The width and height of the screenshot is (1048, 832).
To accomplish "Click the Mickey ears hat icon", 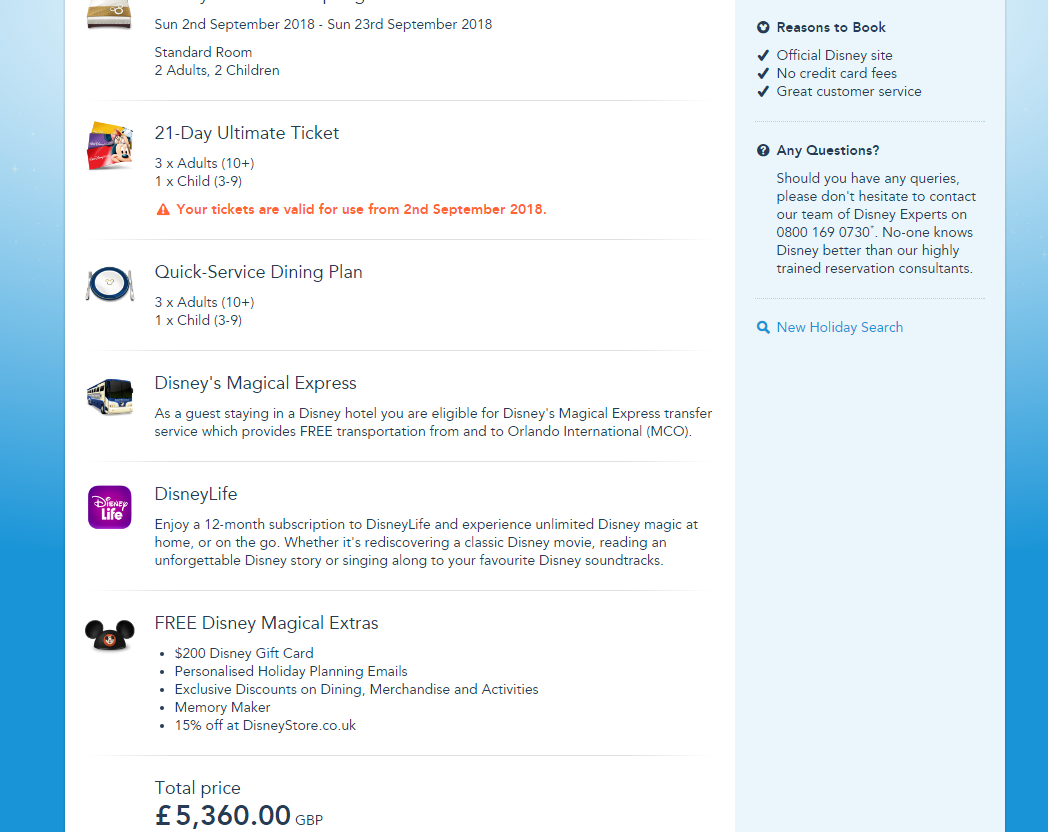I will point(110,636).
